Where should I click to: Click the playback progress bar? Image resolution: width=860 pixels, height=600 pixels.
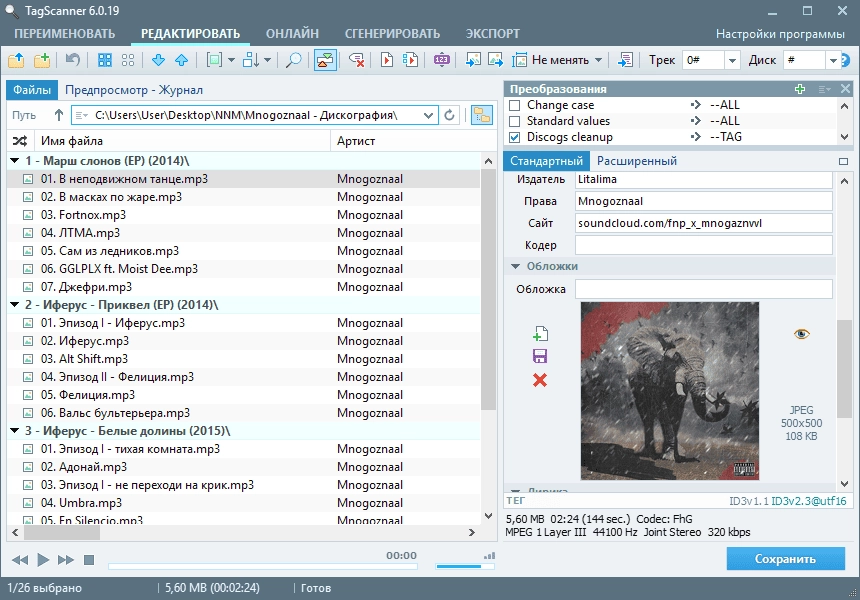(263, 566)
